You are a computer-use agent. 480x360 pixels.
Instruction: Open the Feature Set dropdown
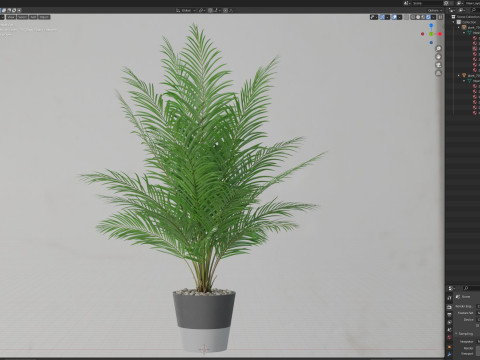click(x=478, y=313)
